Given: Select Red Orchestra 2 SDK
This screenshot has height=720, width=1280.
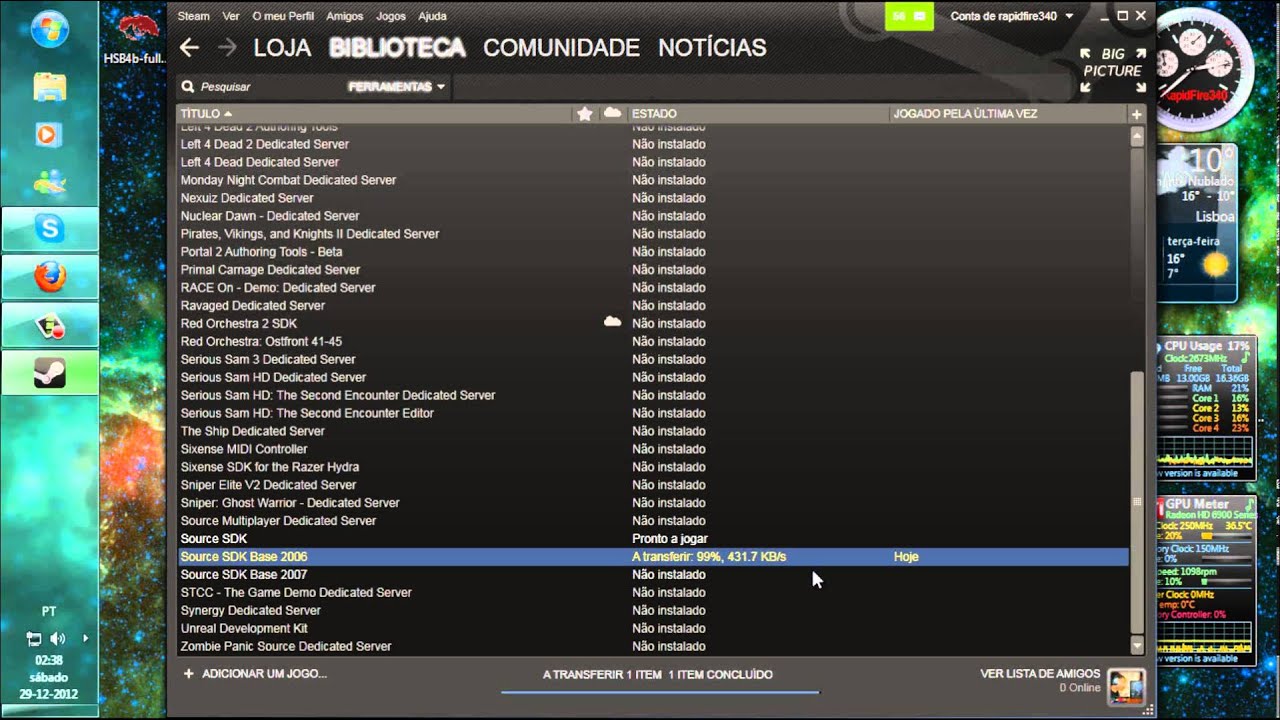Looking at the screenshot, I should [x=653, y=324].
